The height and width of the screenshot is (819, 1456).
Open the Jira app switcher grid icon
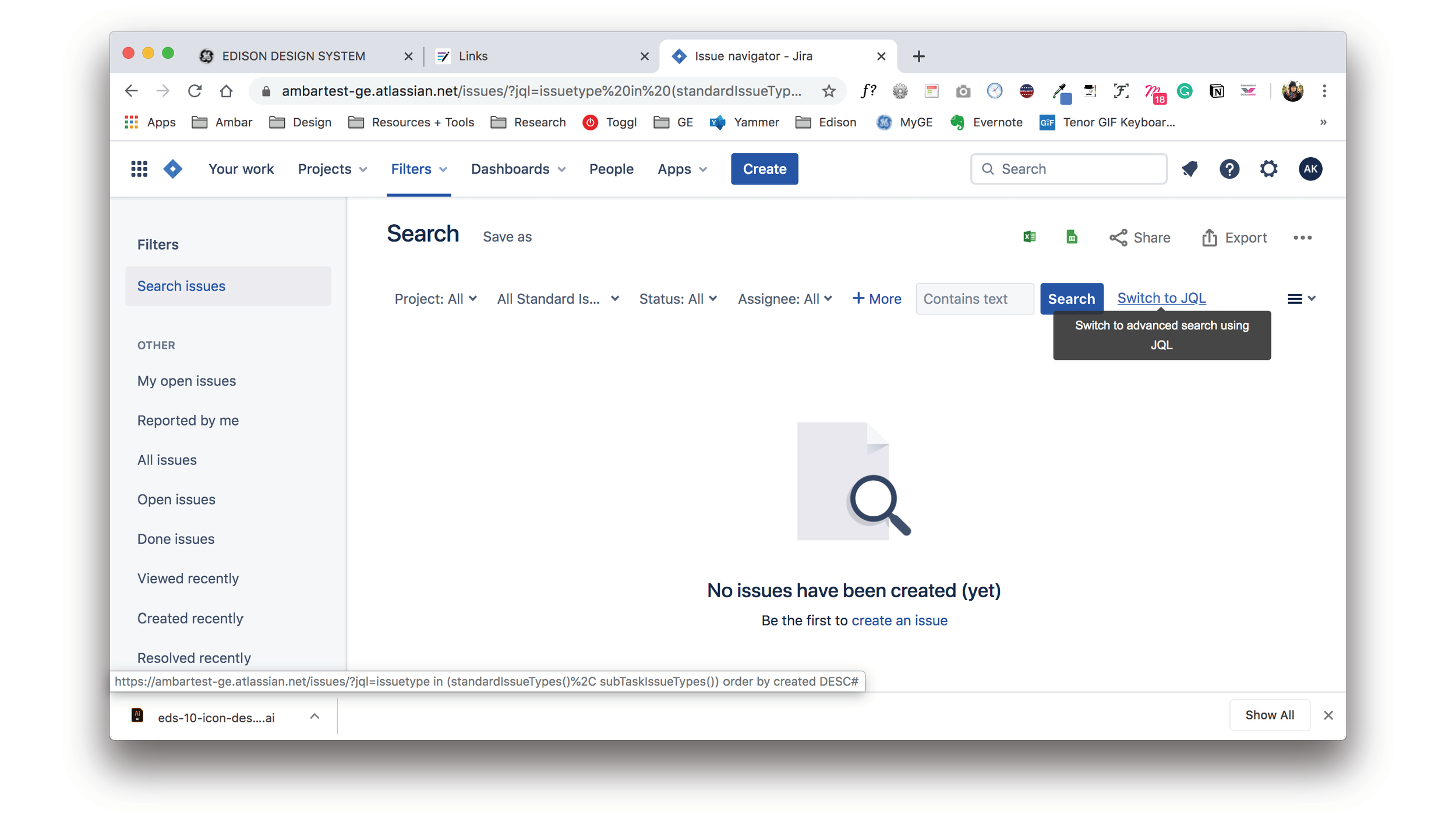click(x=139, y=169)
